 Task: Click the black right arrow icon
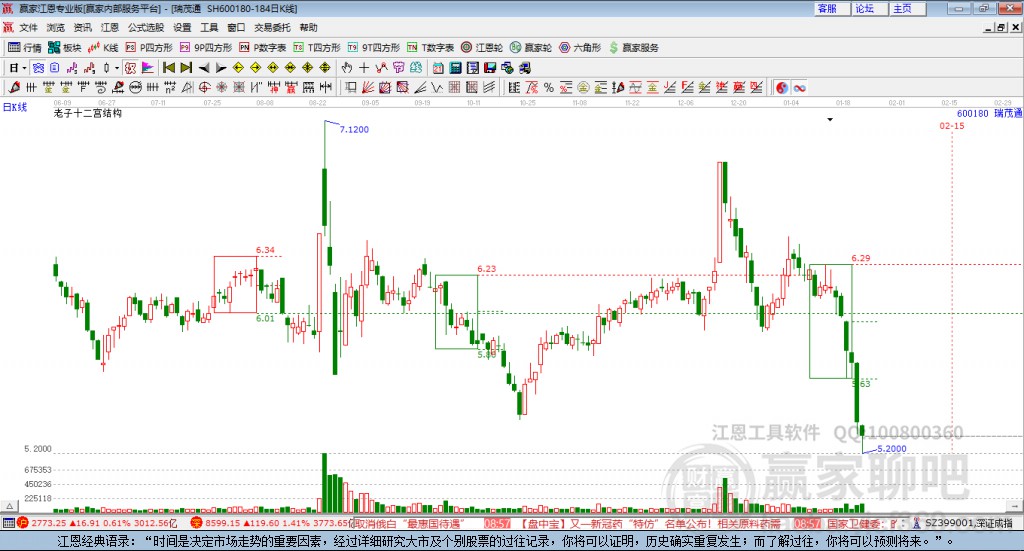pyautogui.click(x=221, y=68)
